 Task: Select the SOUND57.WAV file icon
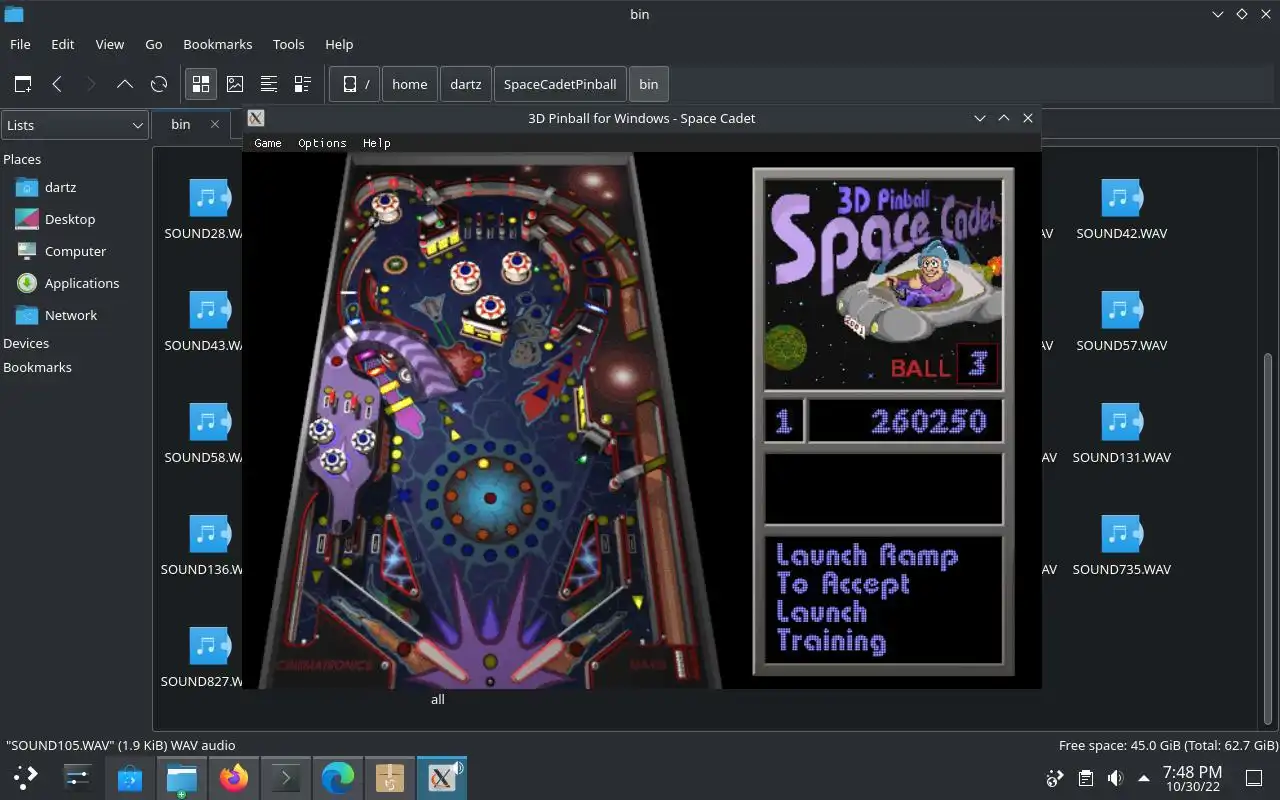tap(1121, 310)
